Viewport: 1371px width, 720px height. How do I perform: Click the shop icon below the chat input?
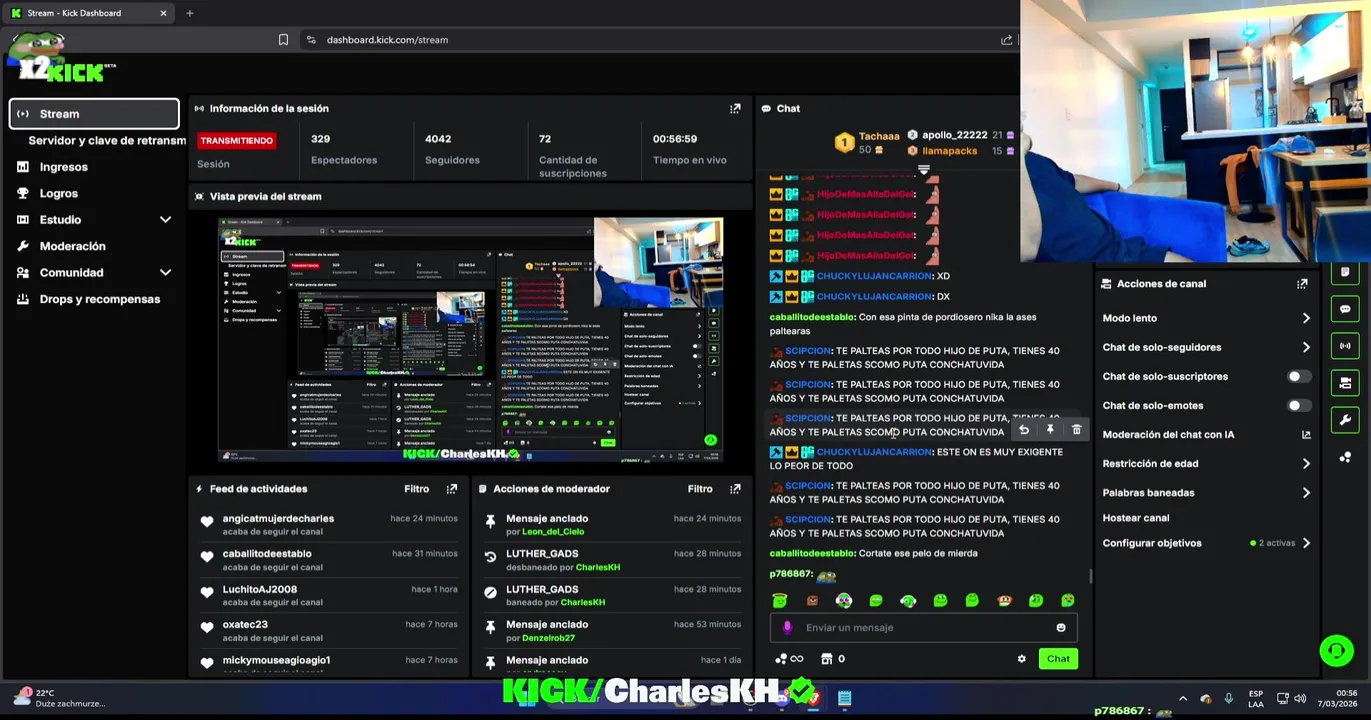826,659
